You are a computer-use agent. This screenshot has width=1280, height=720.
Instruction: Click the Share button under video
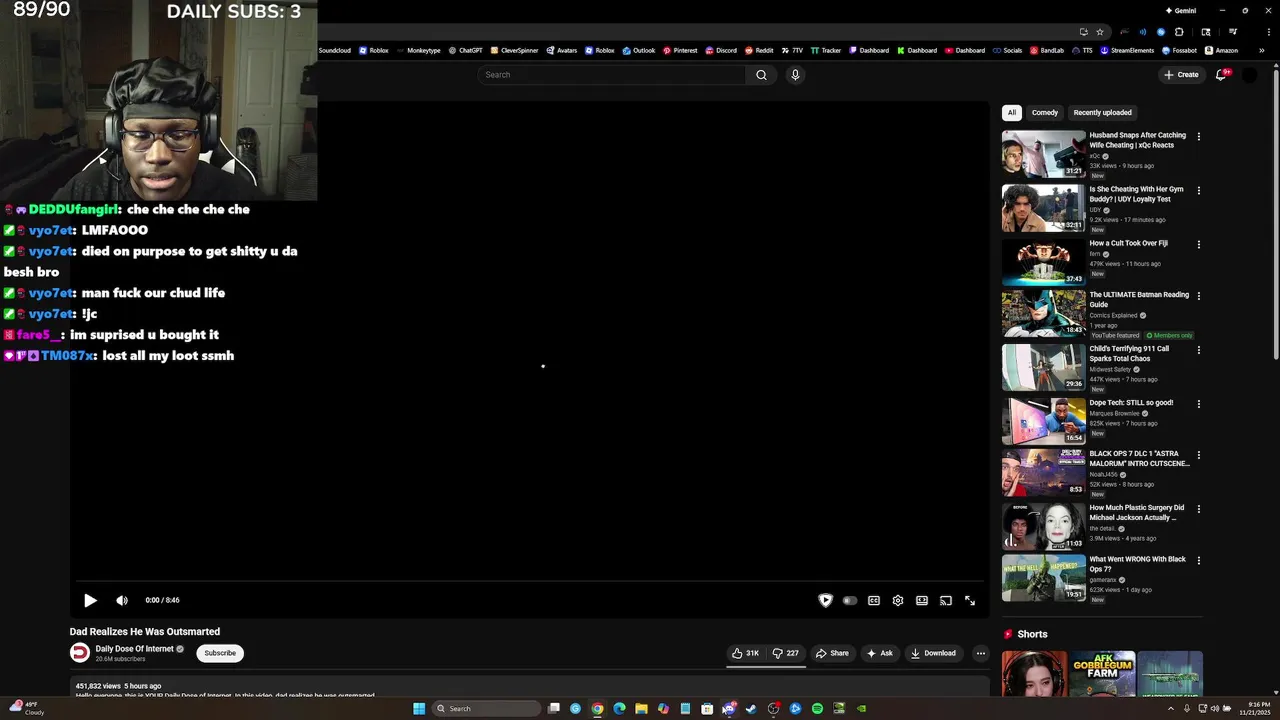click(x=832, y=653)
